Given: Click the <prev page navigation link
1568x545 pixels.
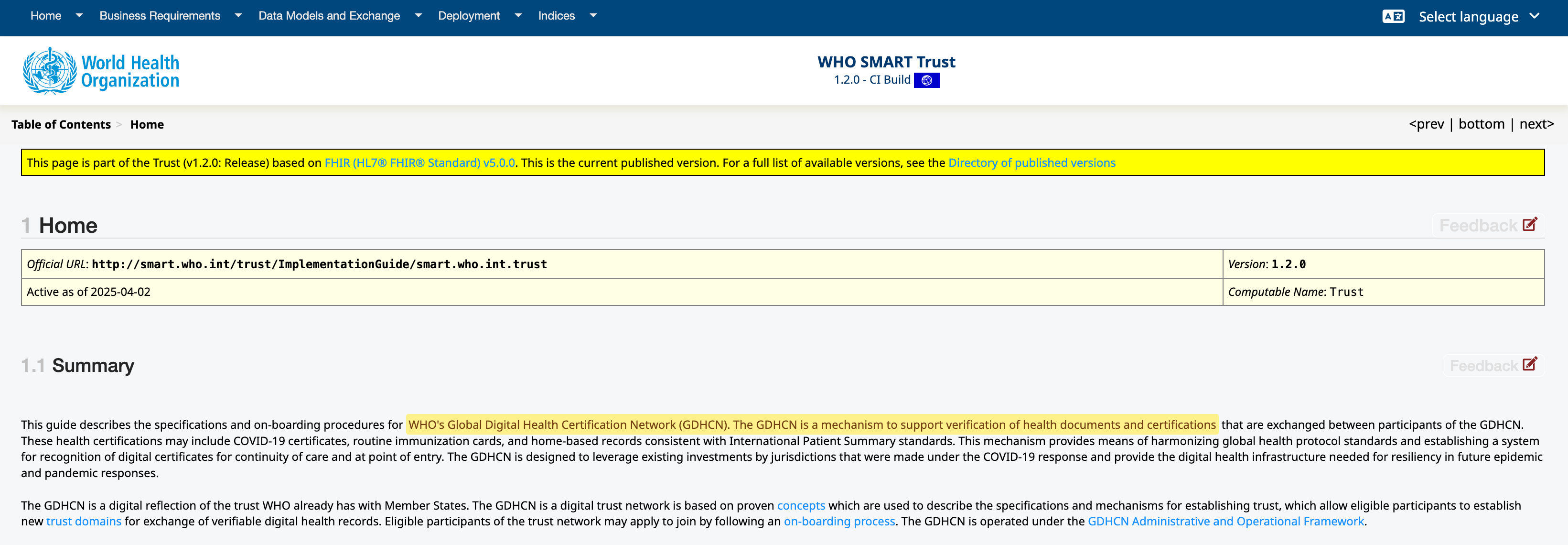Looking at the screenshot, I should (1426, 124).
